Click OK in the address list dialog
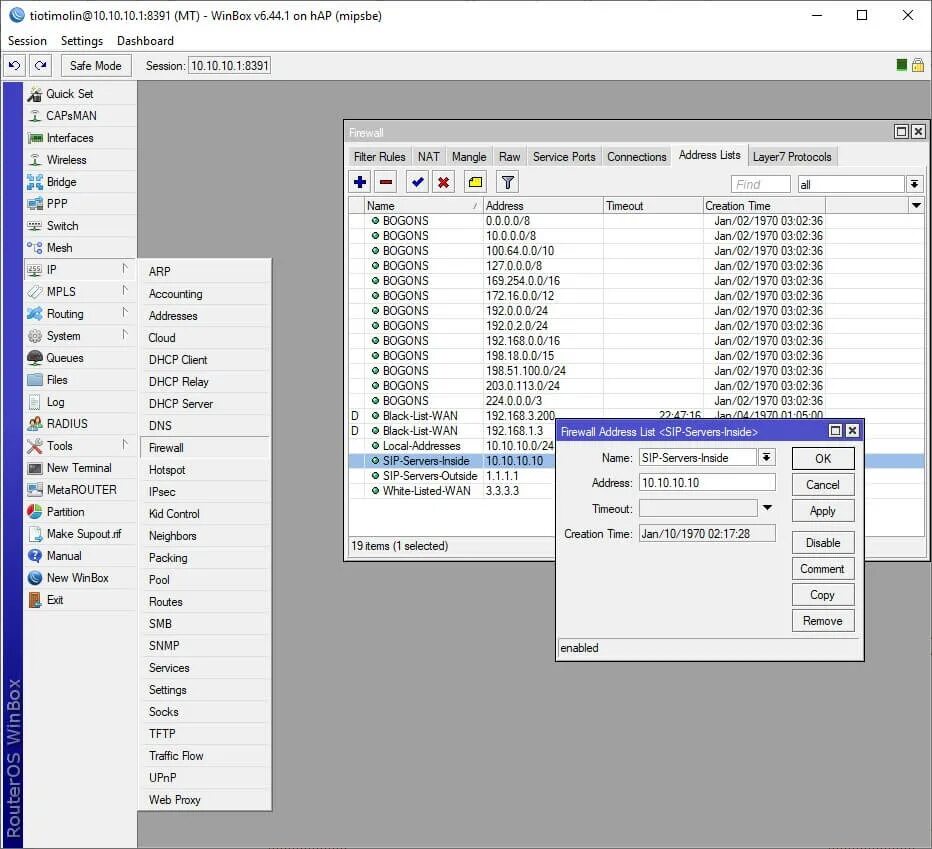This screenshot has height=849, width=932. click(x=823, y=458)
